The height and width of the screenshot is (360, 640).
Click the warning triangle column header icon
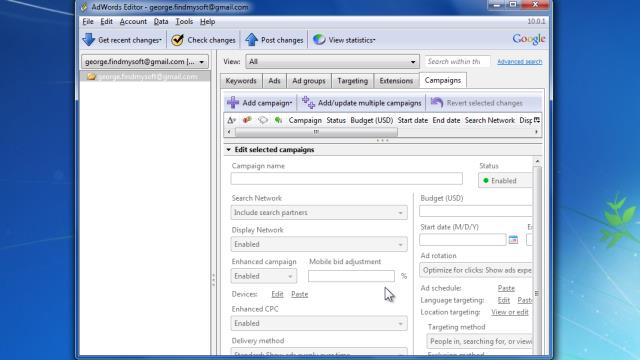pos(231,120)
